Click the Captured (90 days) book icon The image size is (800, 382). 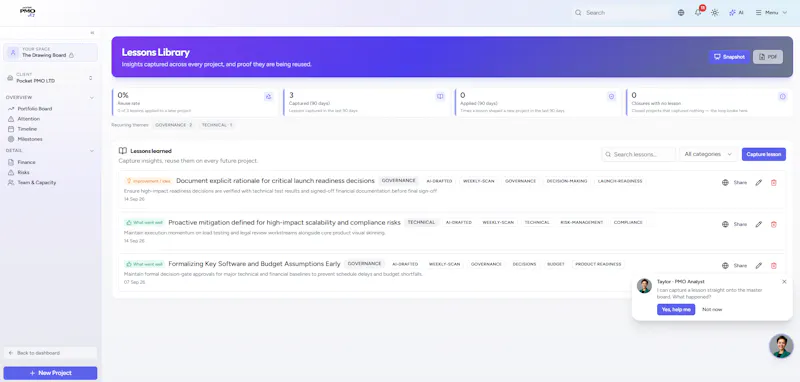[x=440, y=96]
